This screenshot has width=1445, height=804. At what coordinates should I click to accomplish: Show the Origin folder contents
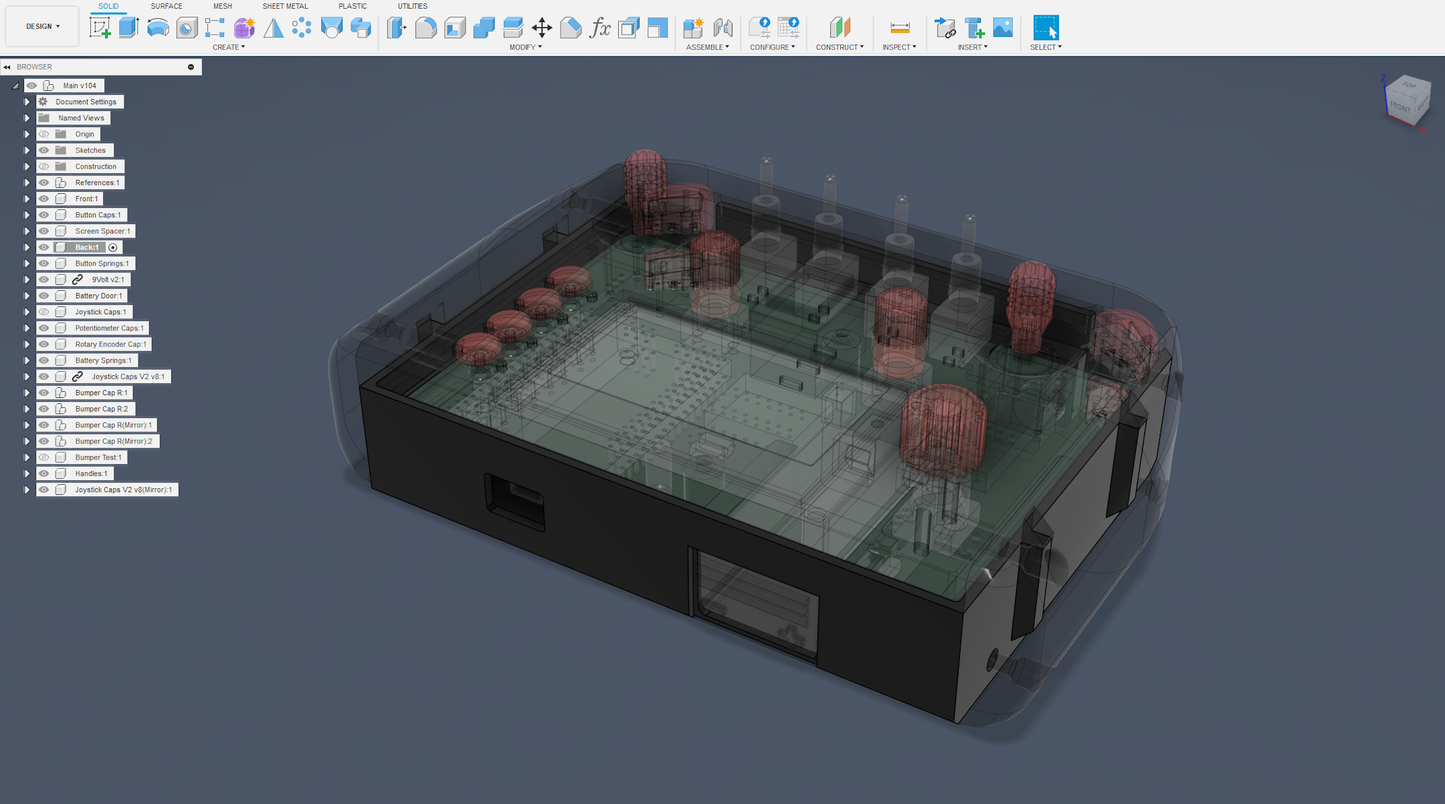27,134
